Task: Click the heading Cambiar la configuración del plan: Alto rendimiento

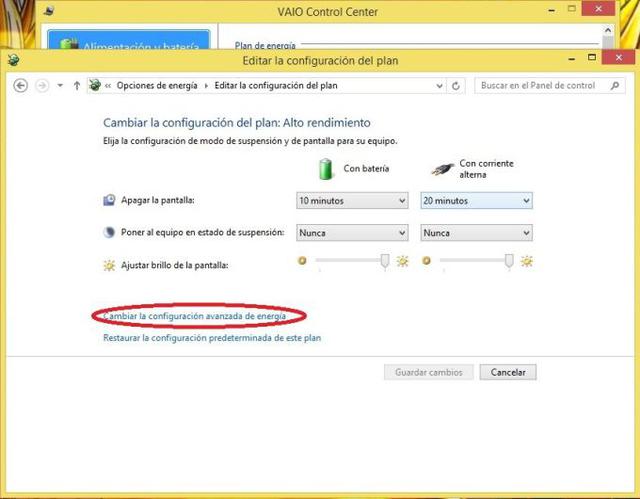Action: (237, 123)
